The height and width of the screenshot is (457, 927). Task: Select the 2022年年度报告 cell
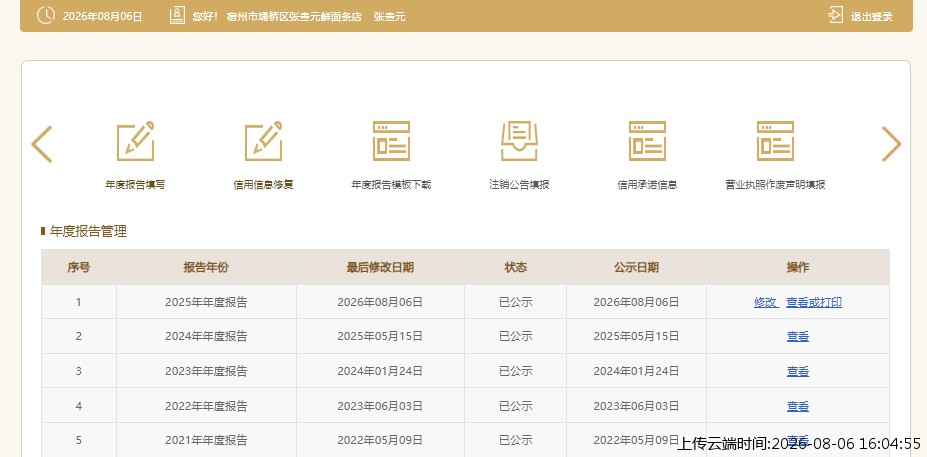[x=206, y=406]
